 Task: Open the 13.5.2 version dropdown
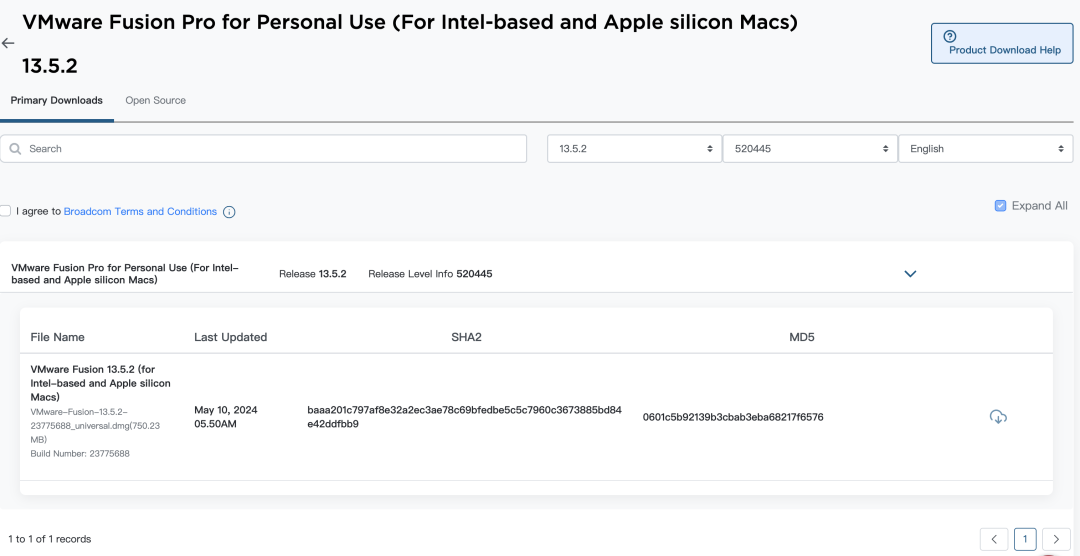pos(634,149)
